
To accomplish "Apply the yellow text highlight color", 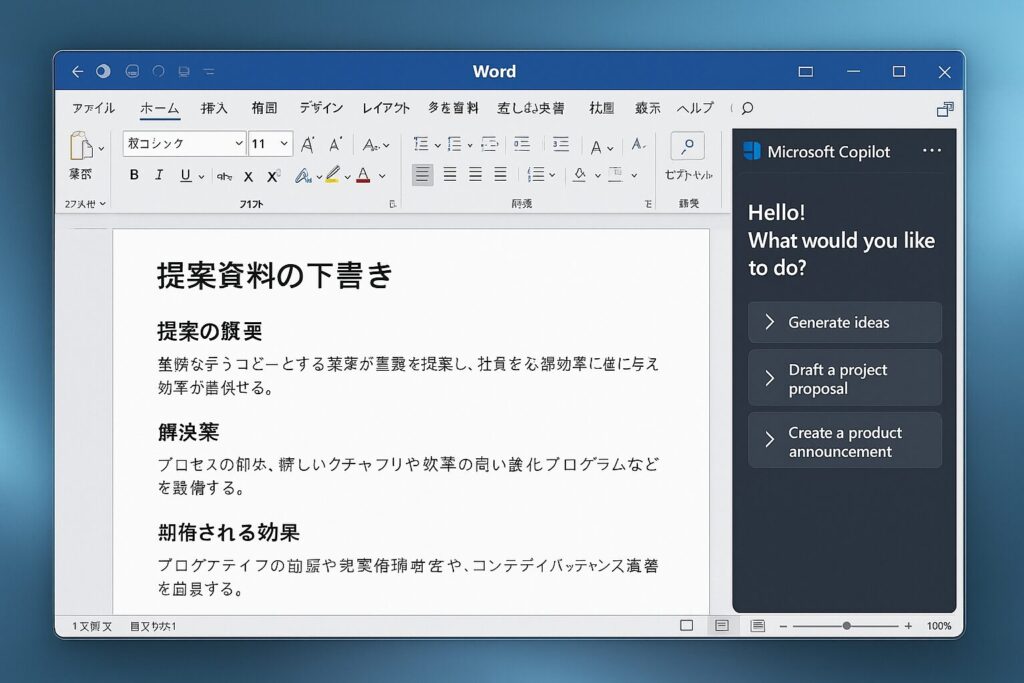I will [332, 175].
